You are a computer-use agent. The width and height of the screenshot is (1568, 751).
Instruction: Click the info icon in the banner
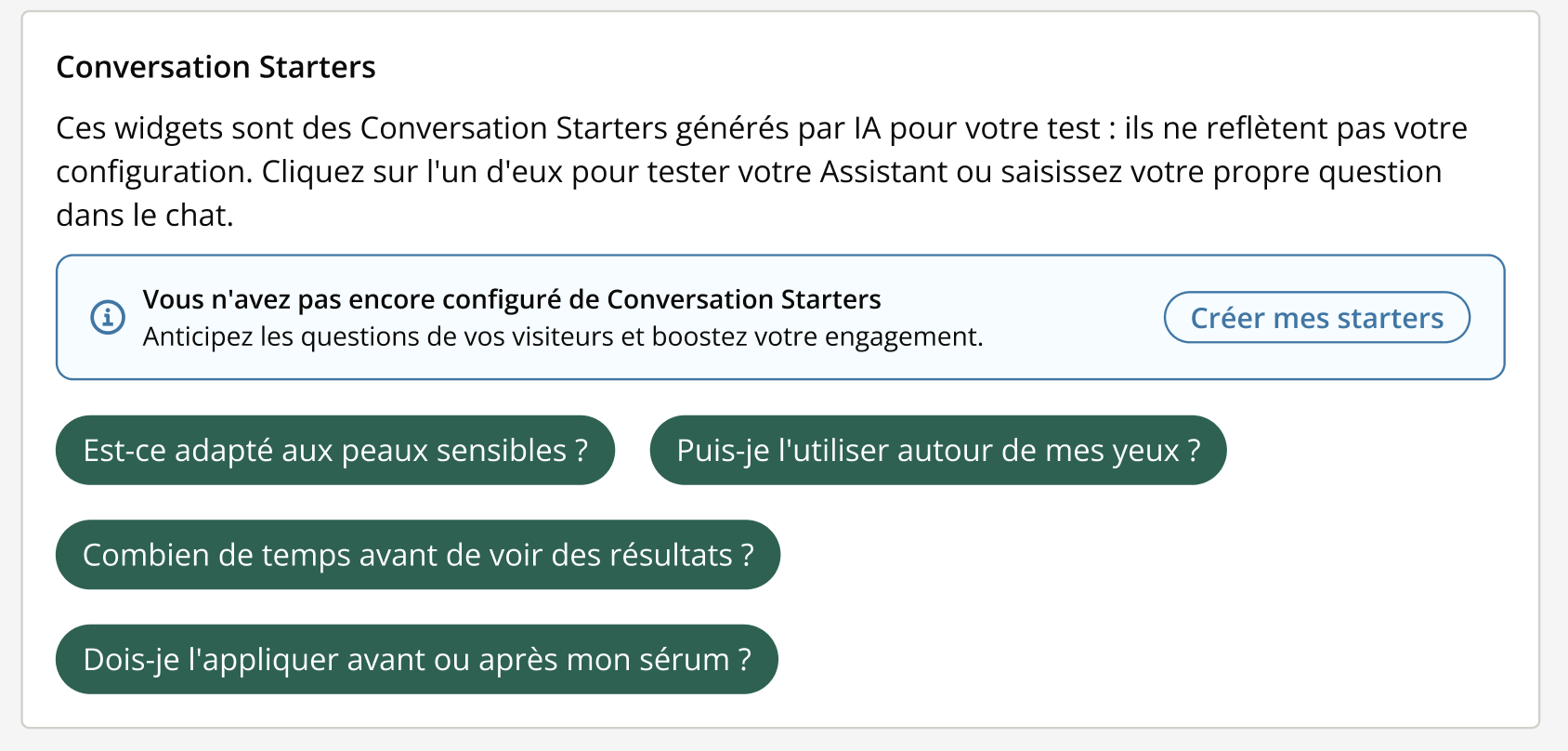point(108,317)
